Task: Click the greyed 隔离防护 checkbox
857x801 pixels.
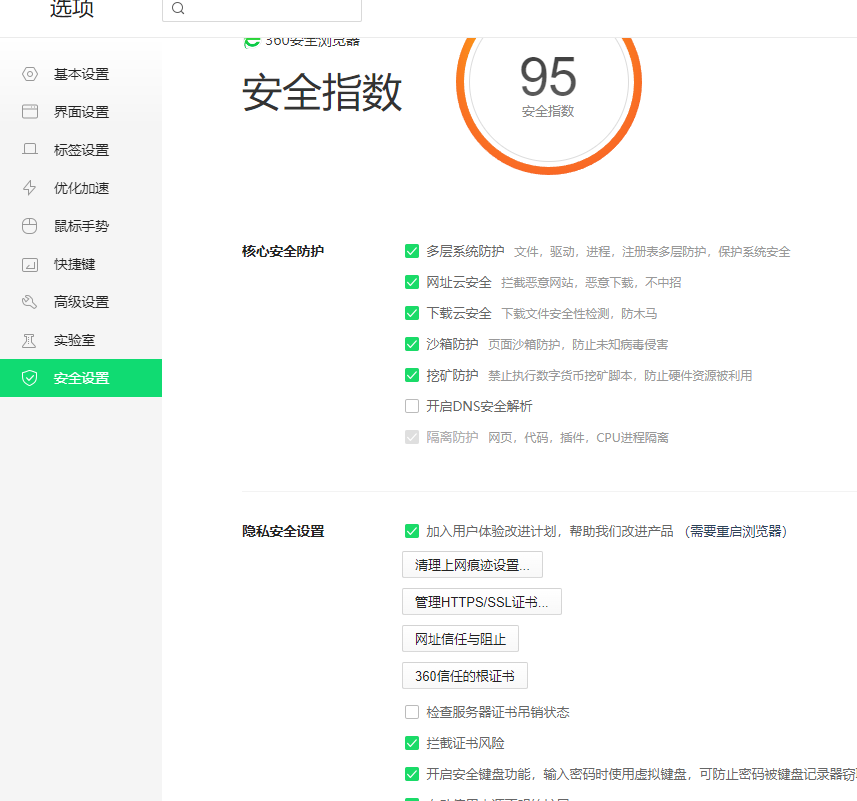Action: pyautogui.click(x=412, y=437)
